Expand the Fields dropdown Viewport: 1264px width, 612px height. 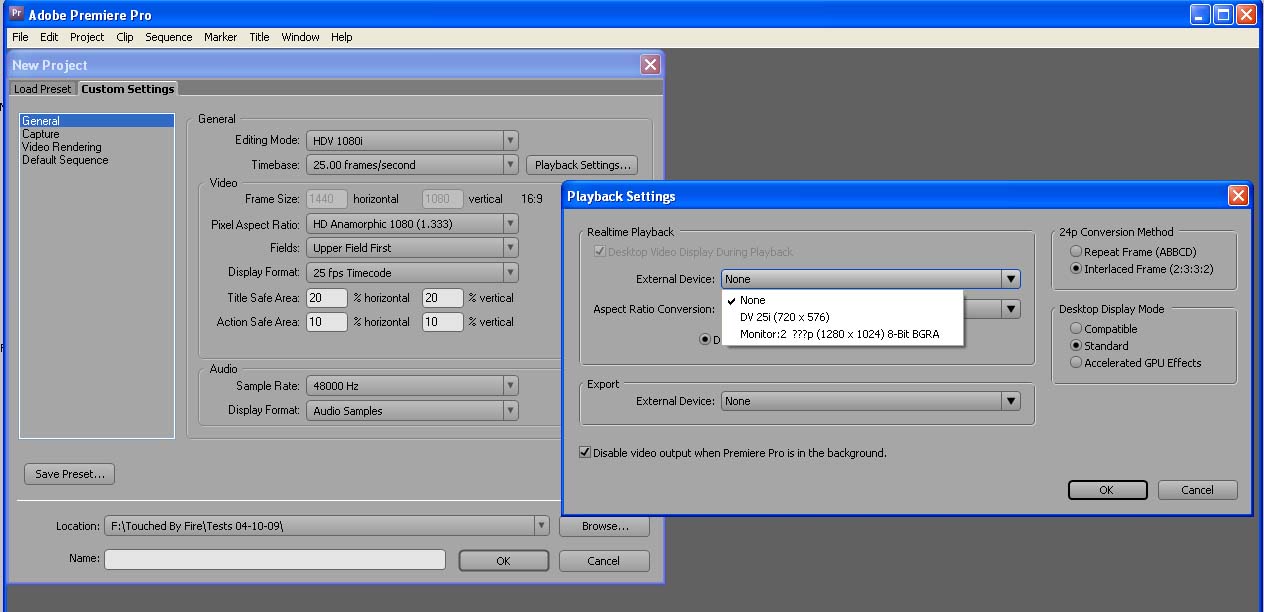510,248
